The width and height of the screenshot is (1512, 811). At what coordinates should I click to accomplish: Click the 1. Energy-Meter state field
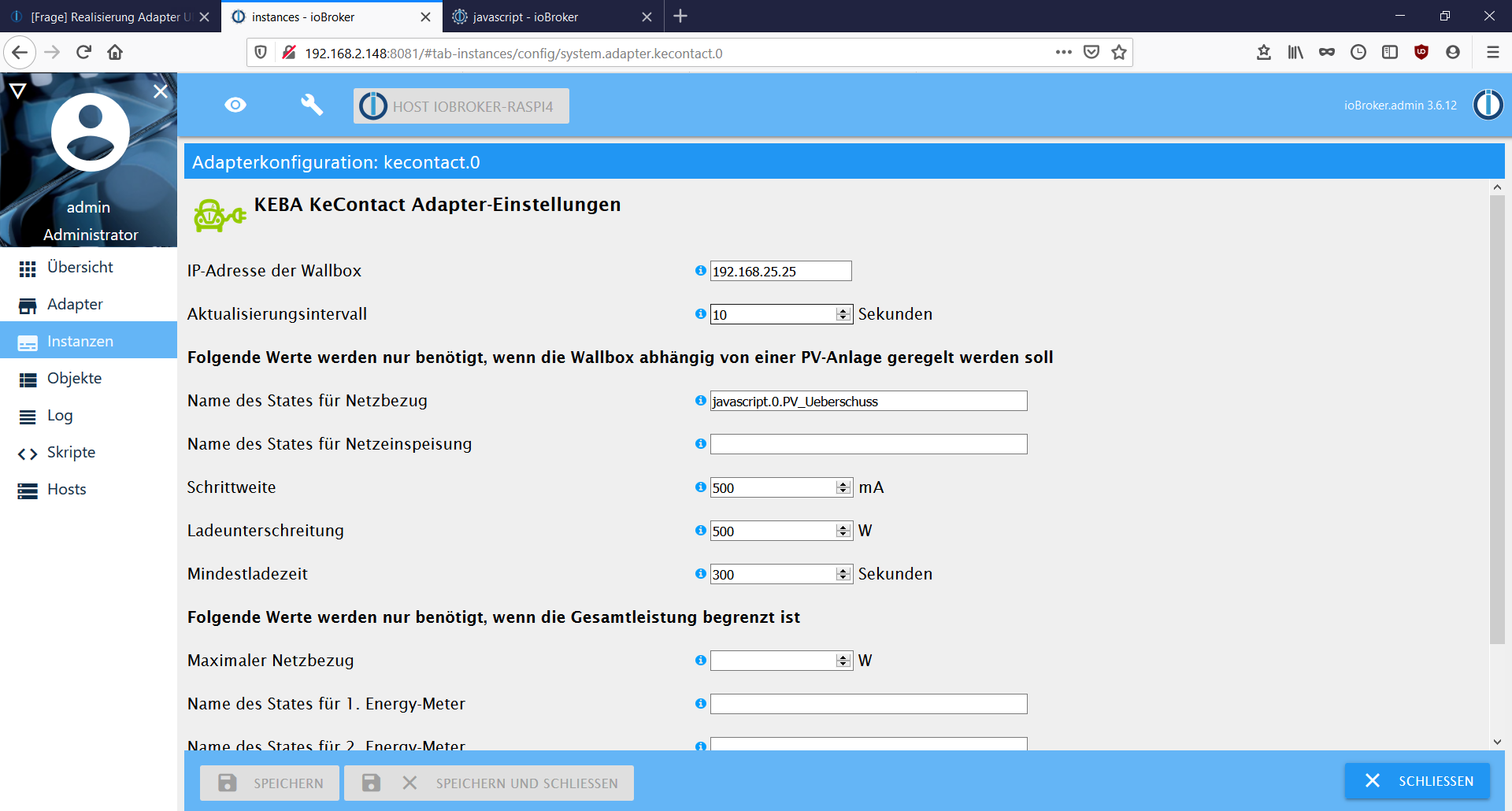869,704
